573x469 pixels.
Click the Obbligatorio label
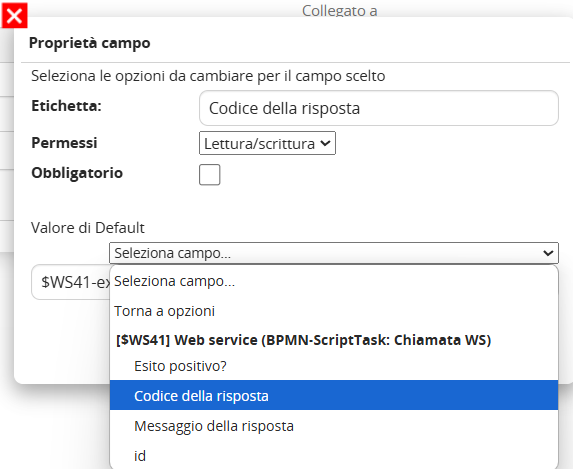tap(77, 173)
